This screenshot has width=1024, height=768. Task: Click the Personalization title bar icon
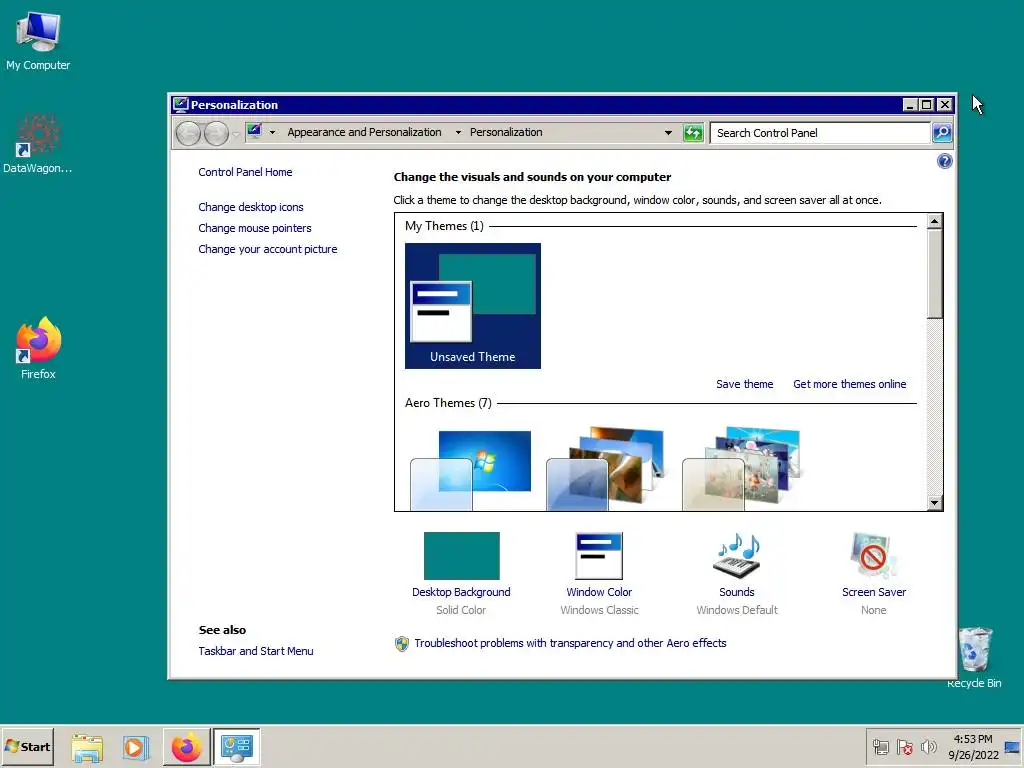click(x=180, y=104)
